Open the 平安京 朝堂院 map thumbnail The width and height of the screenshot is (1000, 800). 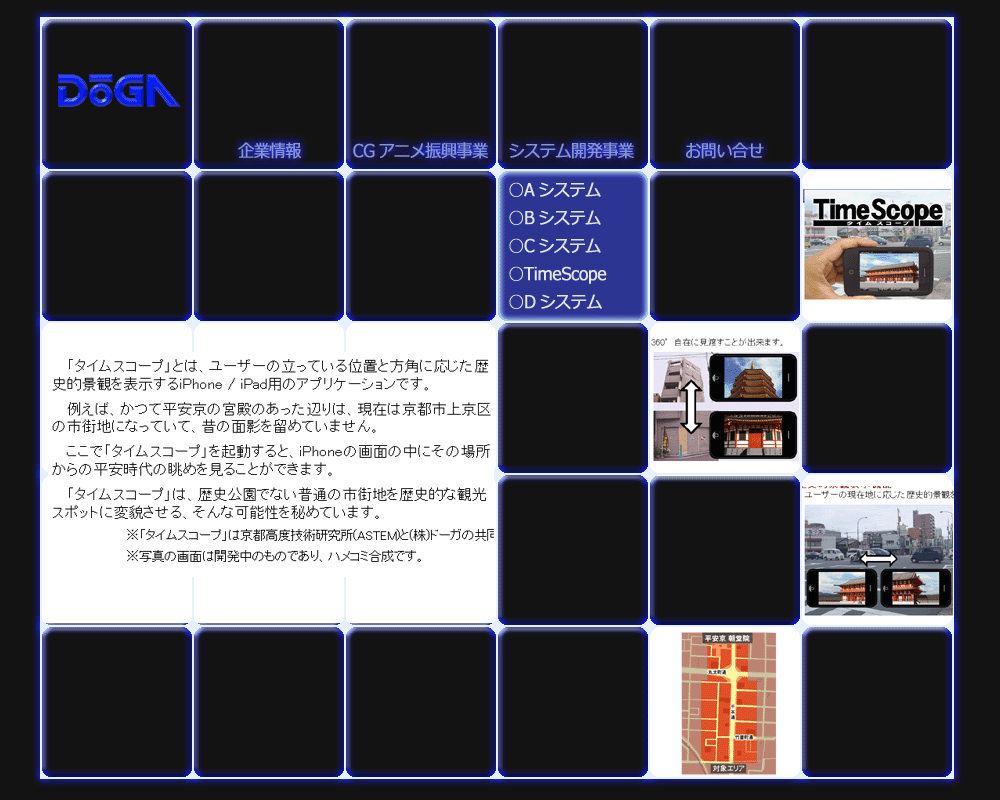(x=728, y=703)
